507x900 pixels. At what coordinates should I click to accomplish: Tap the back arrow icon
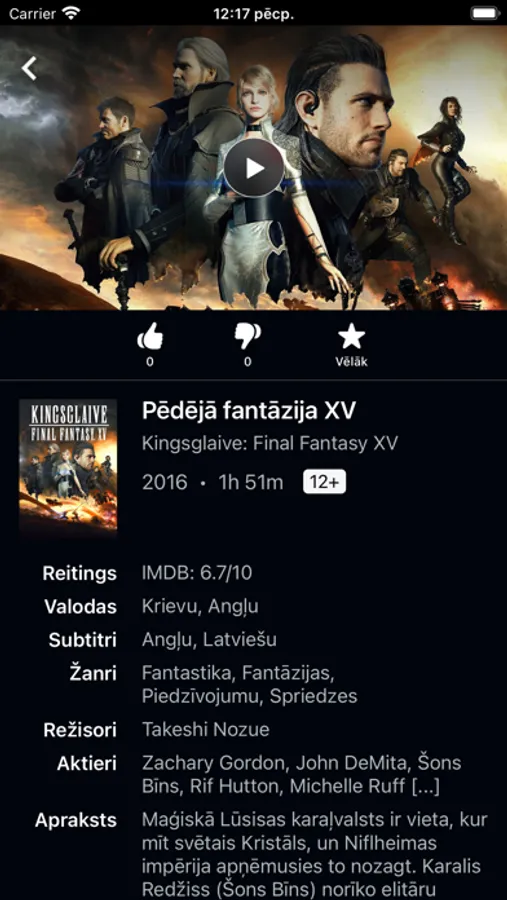[x=29, y=68]
